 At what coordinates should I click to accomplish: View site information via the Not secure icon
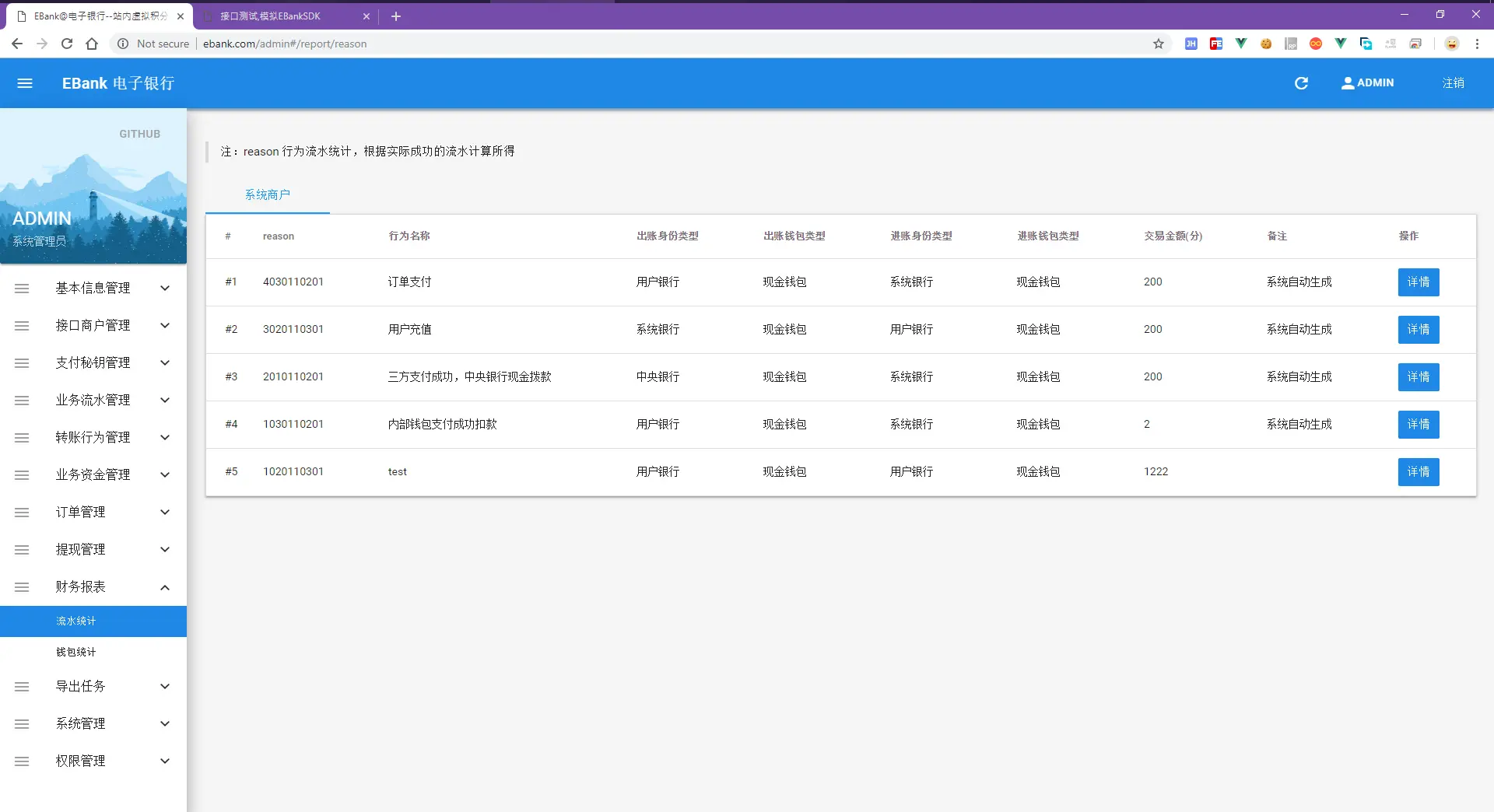[x=123, y=44]
